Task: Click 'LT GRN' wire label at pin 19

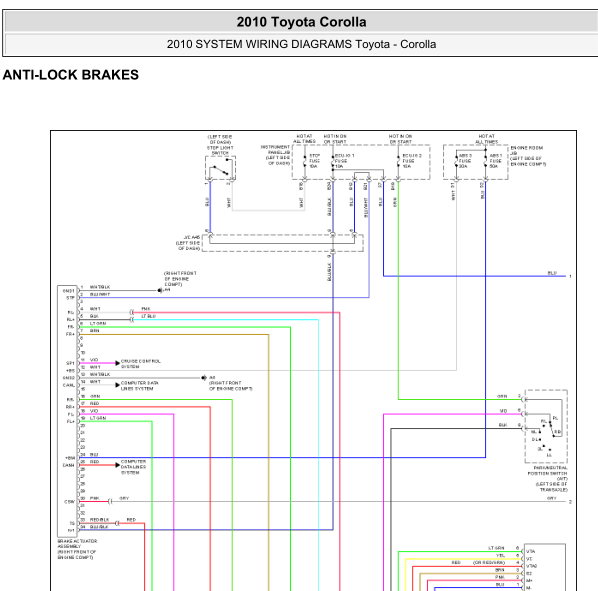Action: pyautogui.click(x=98, y=418)
